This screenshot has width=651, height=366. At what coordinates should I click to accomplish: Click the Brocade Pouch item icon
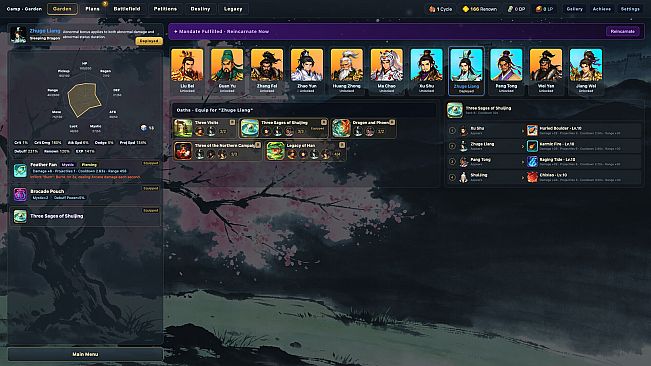tap(20, 194)
